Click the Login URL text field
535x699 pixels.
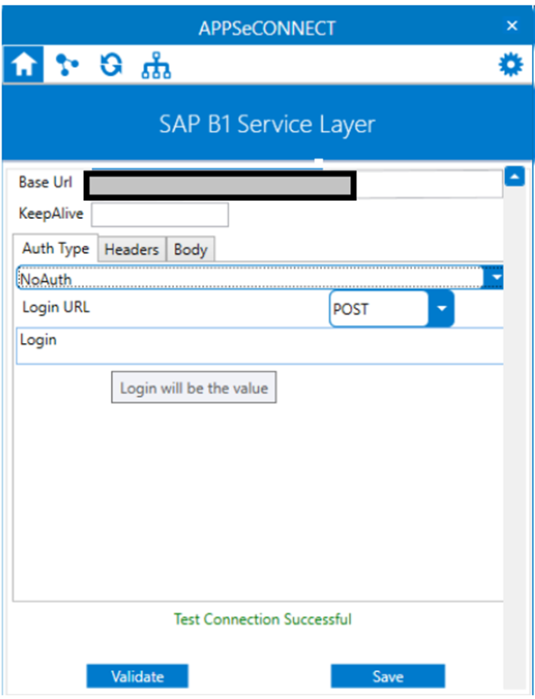260,346
